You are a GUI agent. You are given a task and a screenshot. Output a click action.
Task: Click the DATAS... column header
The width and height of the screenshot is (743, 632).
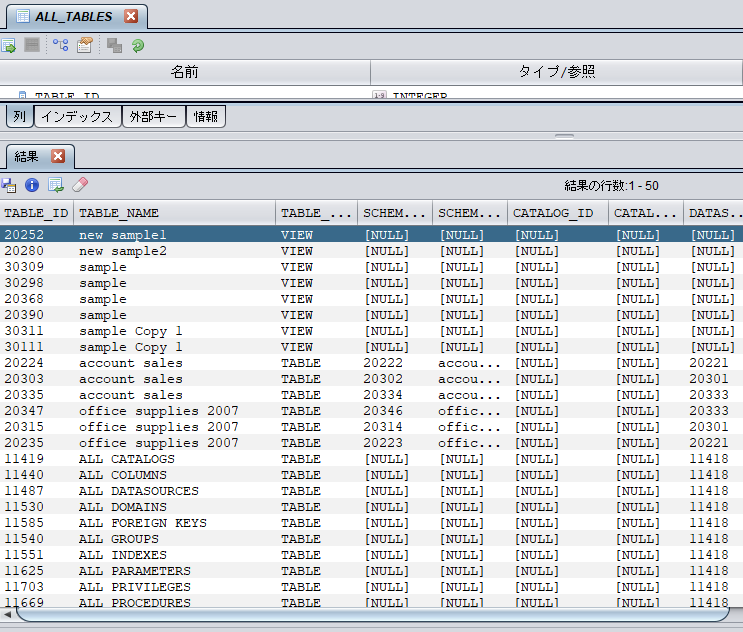coord(713,213)
